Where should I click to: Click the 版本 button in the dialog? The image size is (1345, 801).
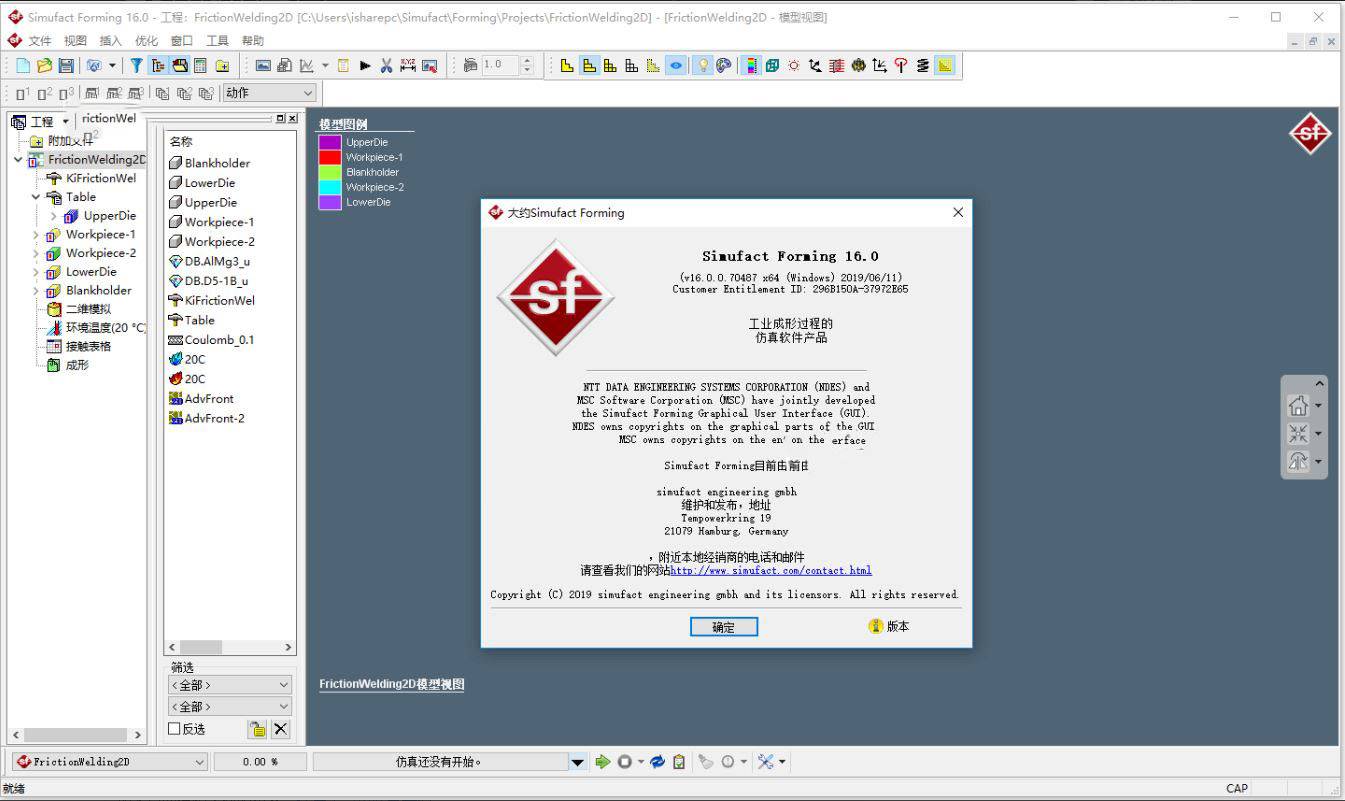click(889, 626)
